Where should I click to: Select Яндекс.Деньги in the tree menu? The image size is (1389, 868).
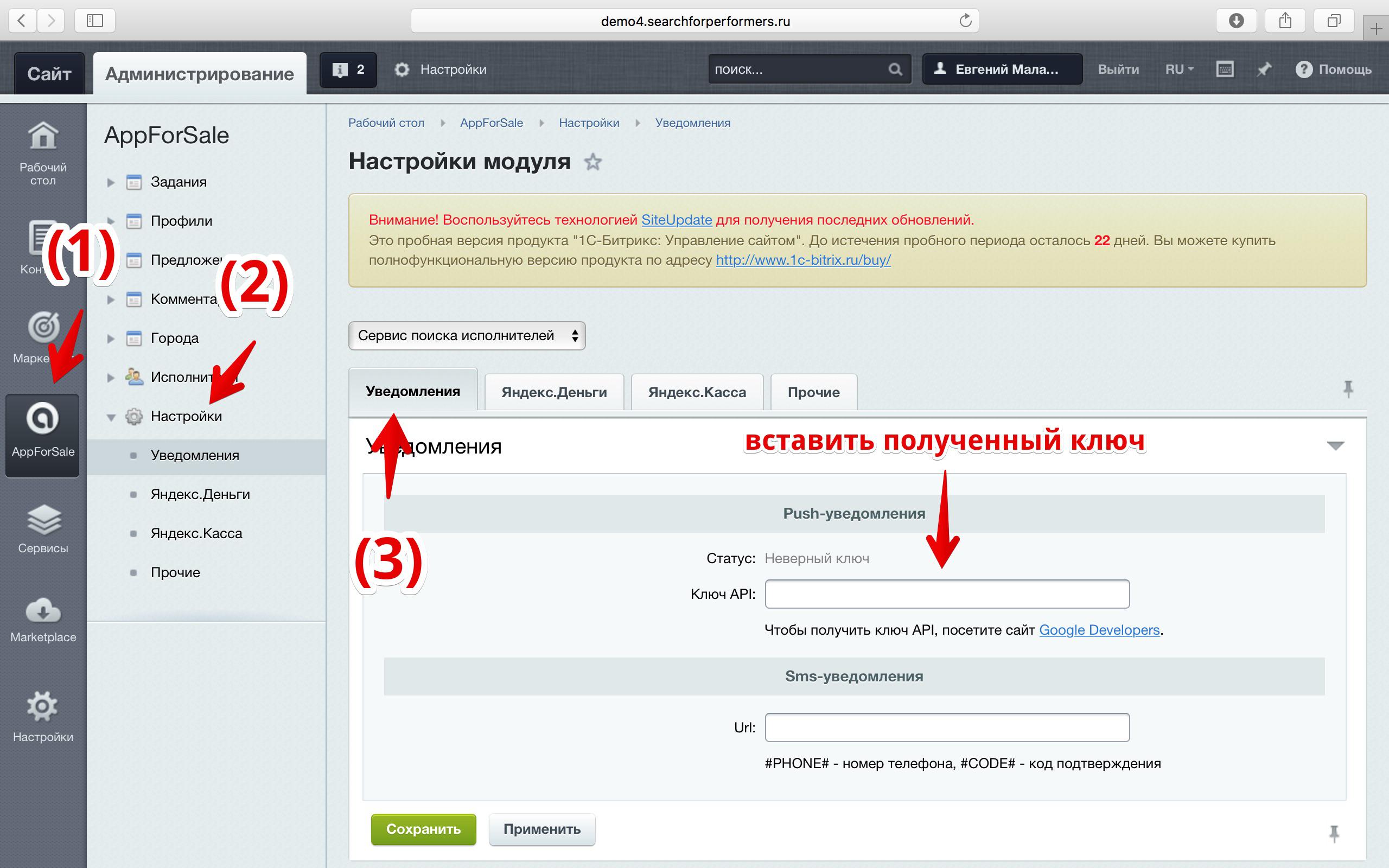(200, 494)
